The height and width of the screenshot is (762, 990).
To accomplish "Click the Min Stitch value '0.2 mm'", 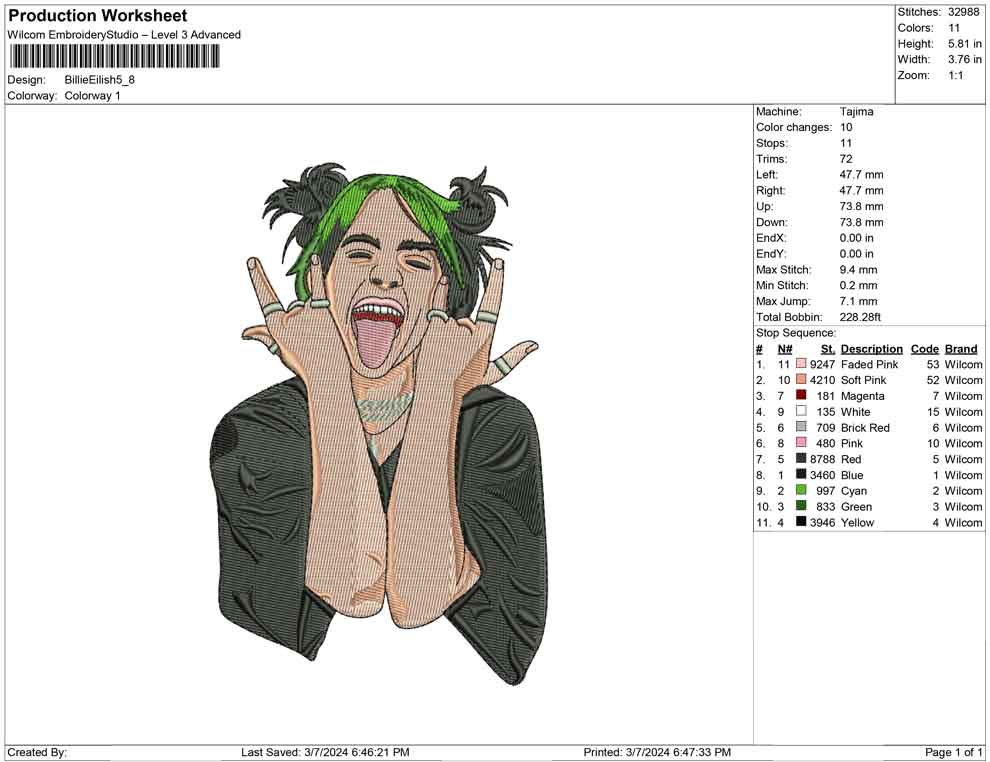I will click(859, 285).
